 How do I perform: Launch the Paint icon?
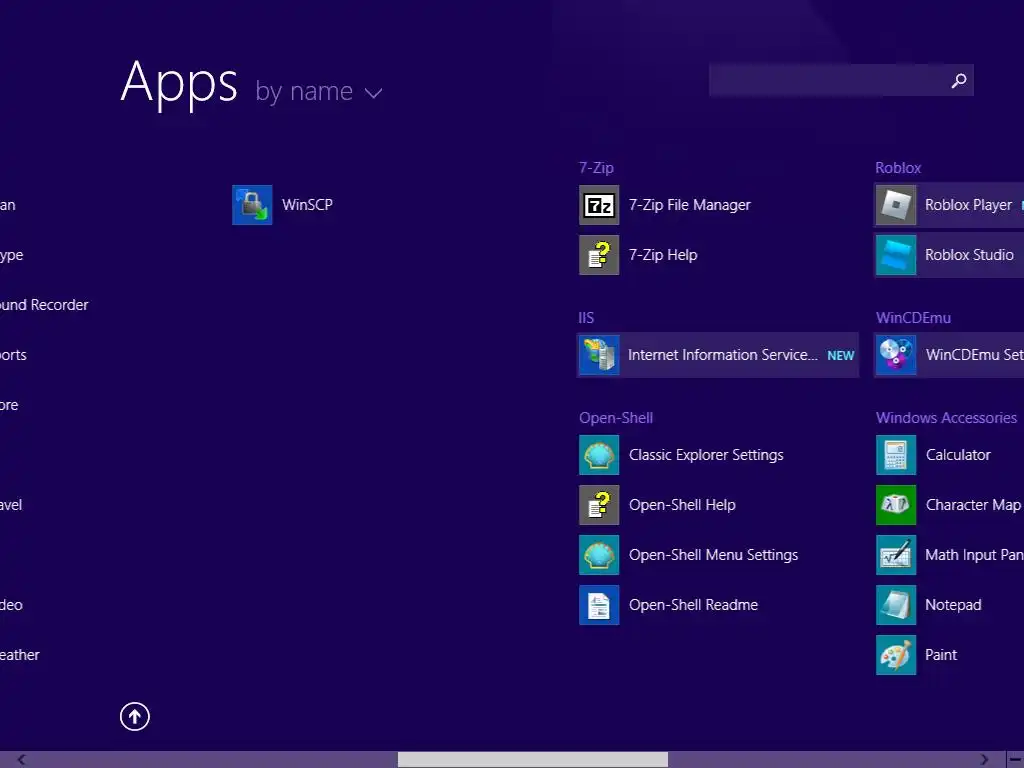point(895,655)
